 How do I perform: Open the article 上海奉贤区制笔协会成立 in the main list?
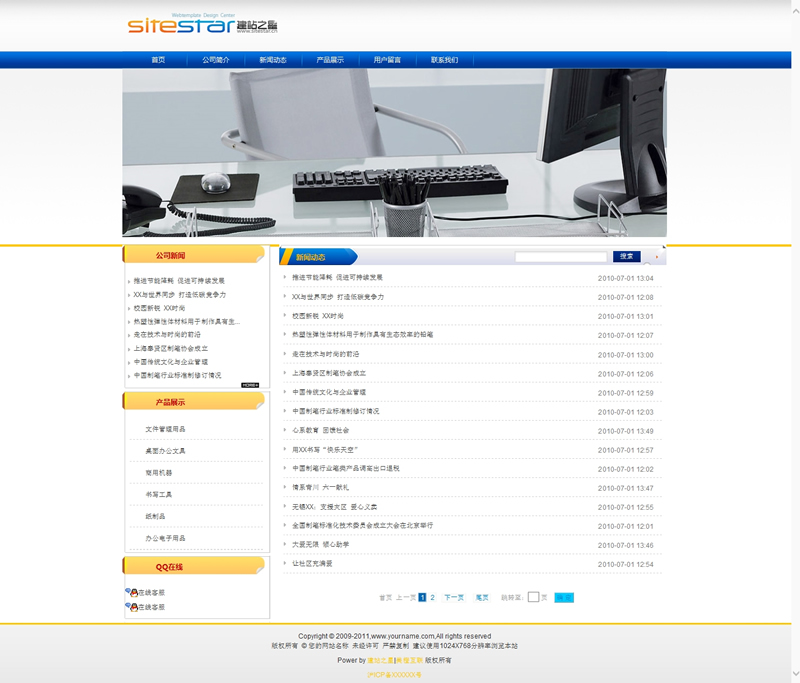pos(327,373)
